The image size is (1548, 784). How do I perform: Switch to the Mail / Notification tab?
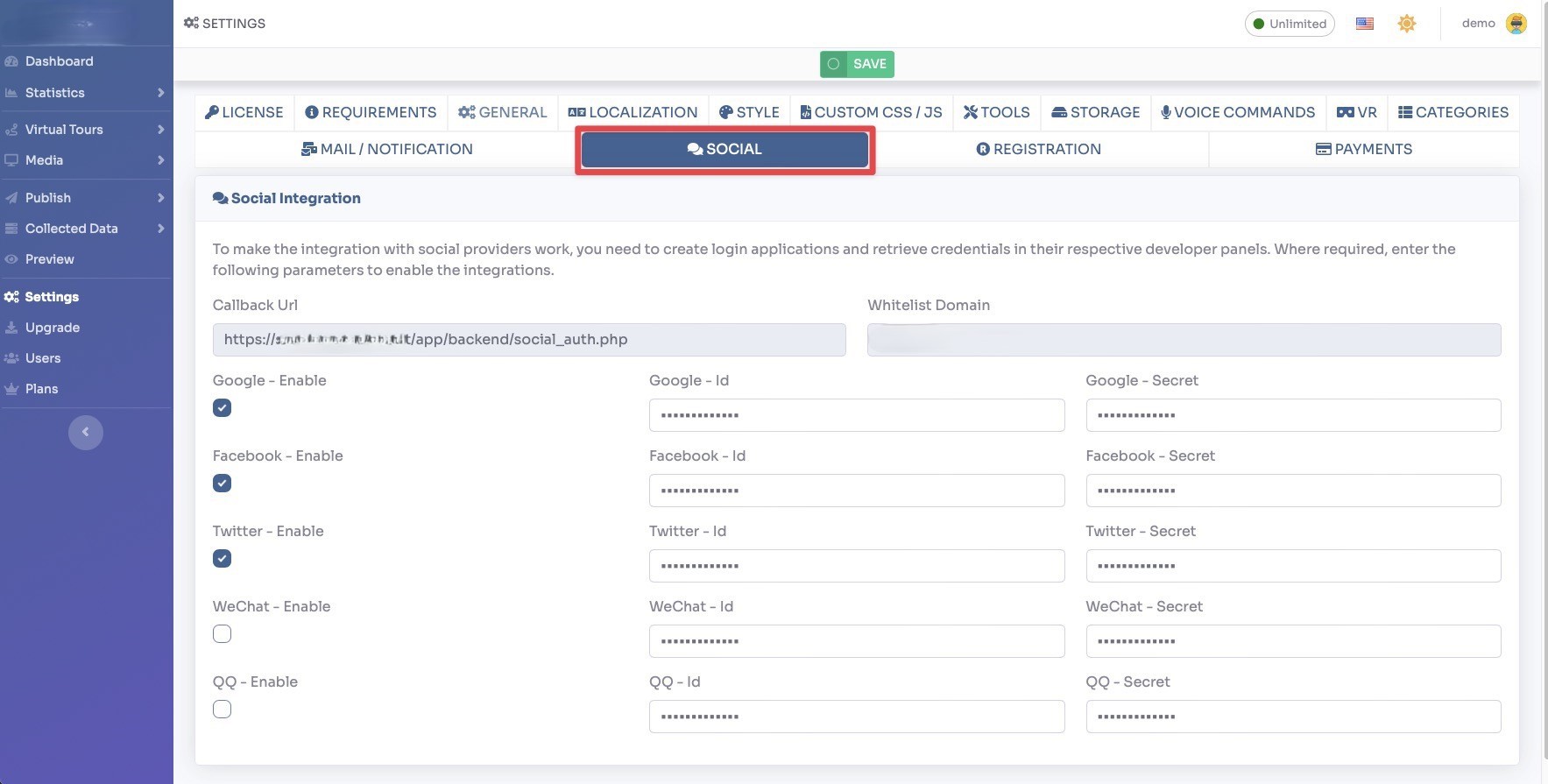tap(386, 149)
